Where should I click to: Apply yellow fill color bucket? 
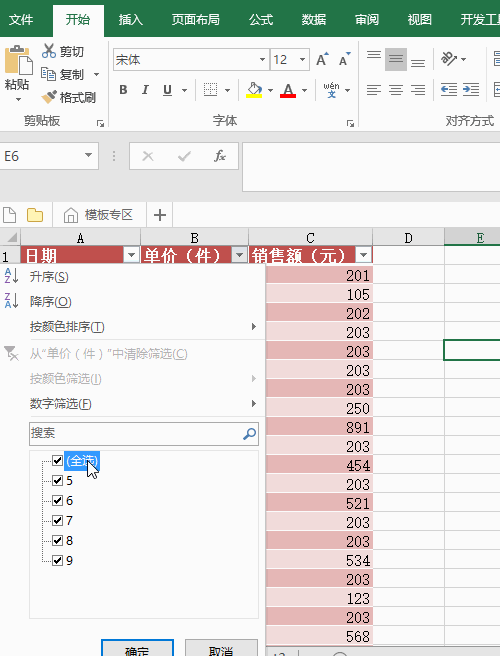tap(254, 90)
